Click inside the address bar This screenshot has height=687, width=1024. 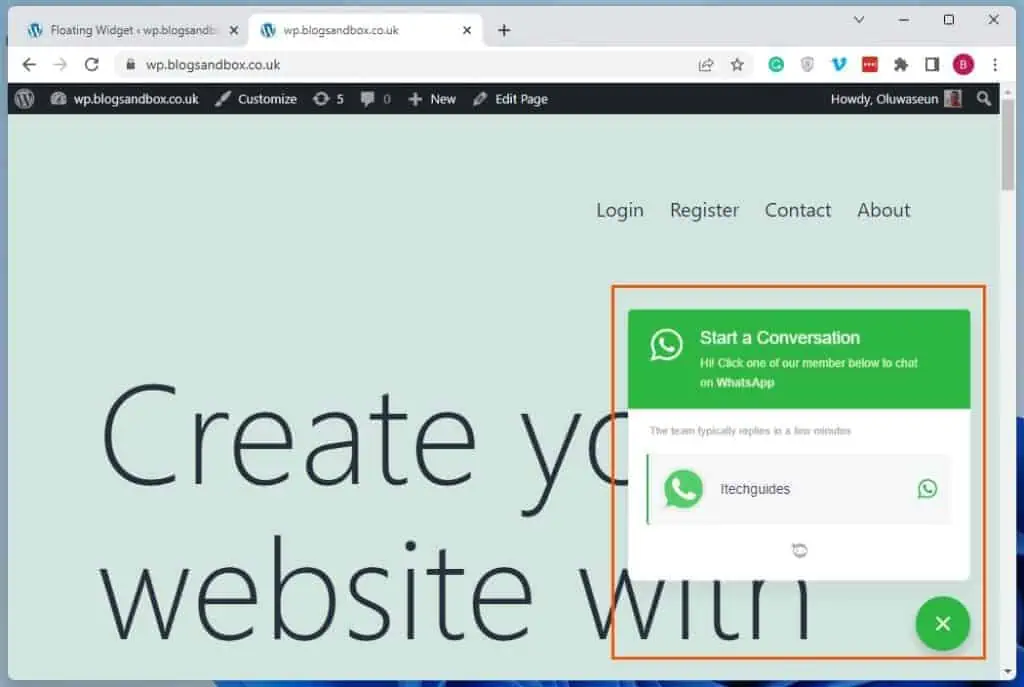point(300,64)
